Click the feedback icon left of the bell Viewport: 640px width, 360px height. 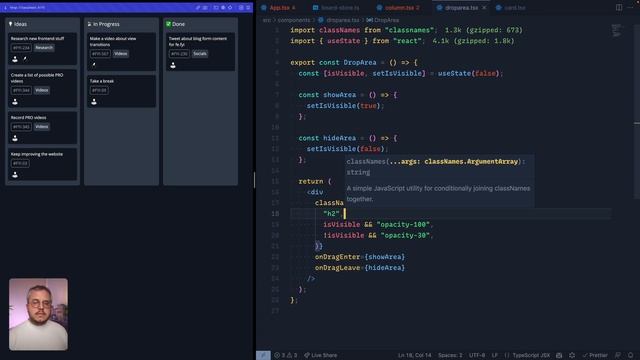pyautogui.click(x=618, y=355)
